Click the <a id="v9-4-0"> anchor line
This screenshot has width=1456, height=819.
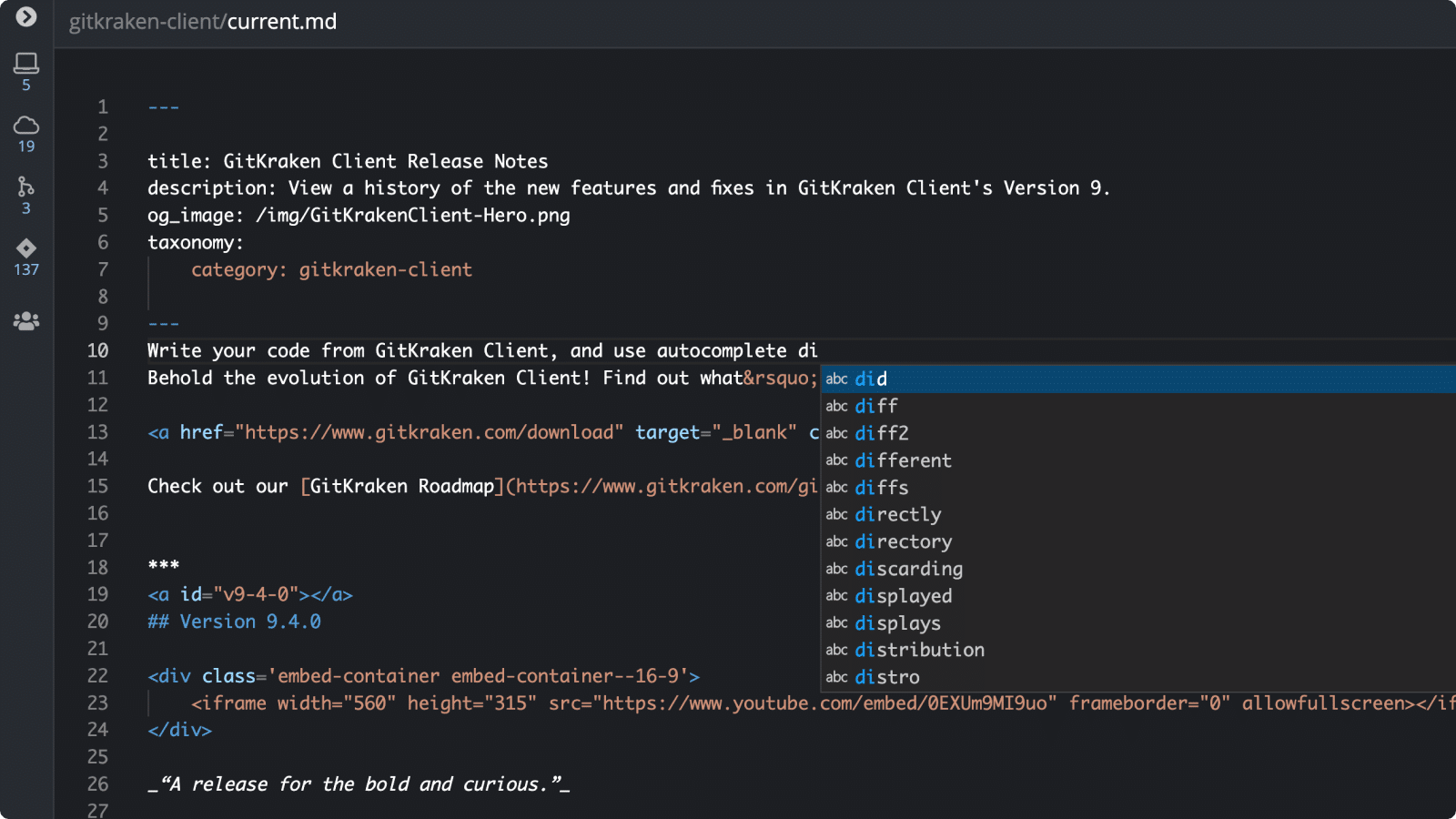(x=250, y=594)
